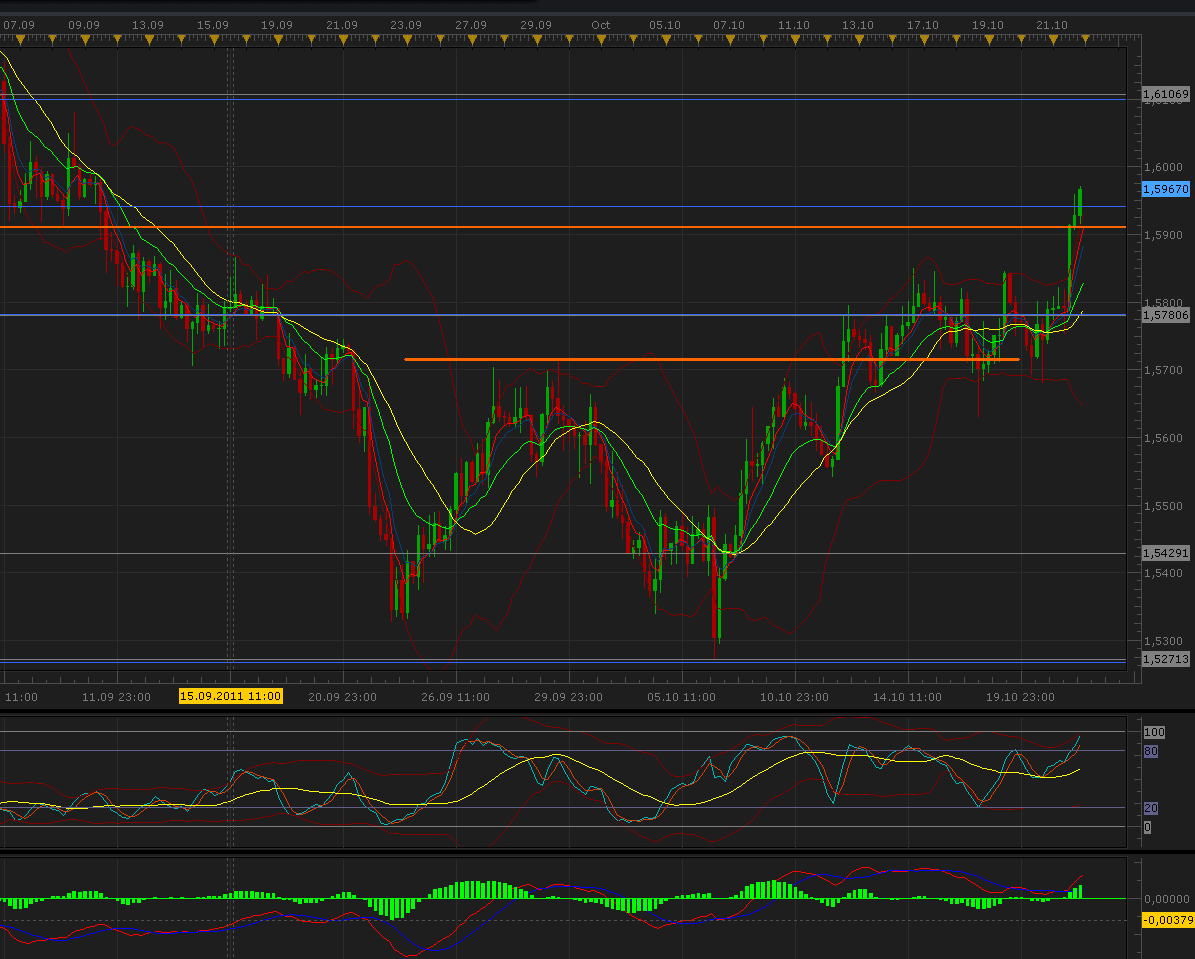This screenshot has width=1195, height=959.
Task: Click the triangle marker below 07.10 date
Action: click(x=730, y=39)
